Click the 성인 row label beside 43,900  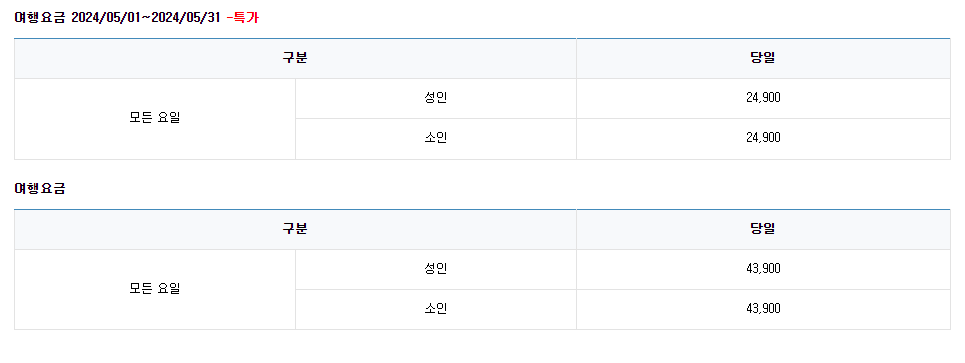coord(436,269)
